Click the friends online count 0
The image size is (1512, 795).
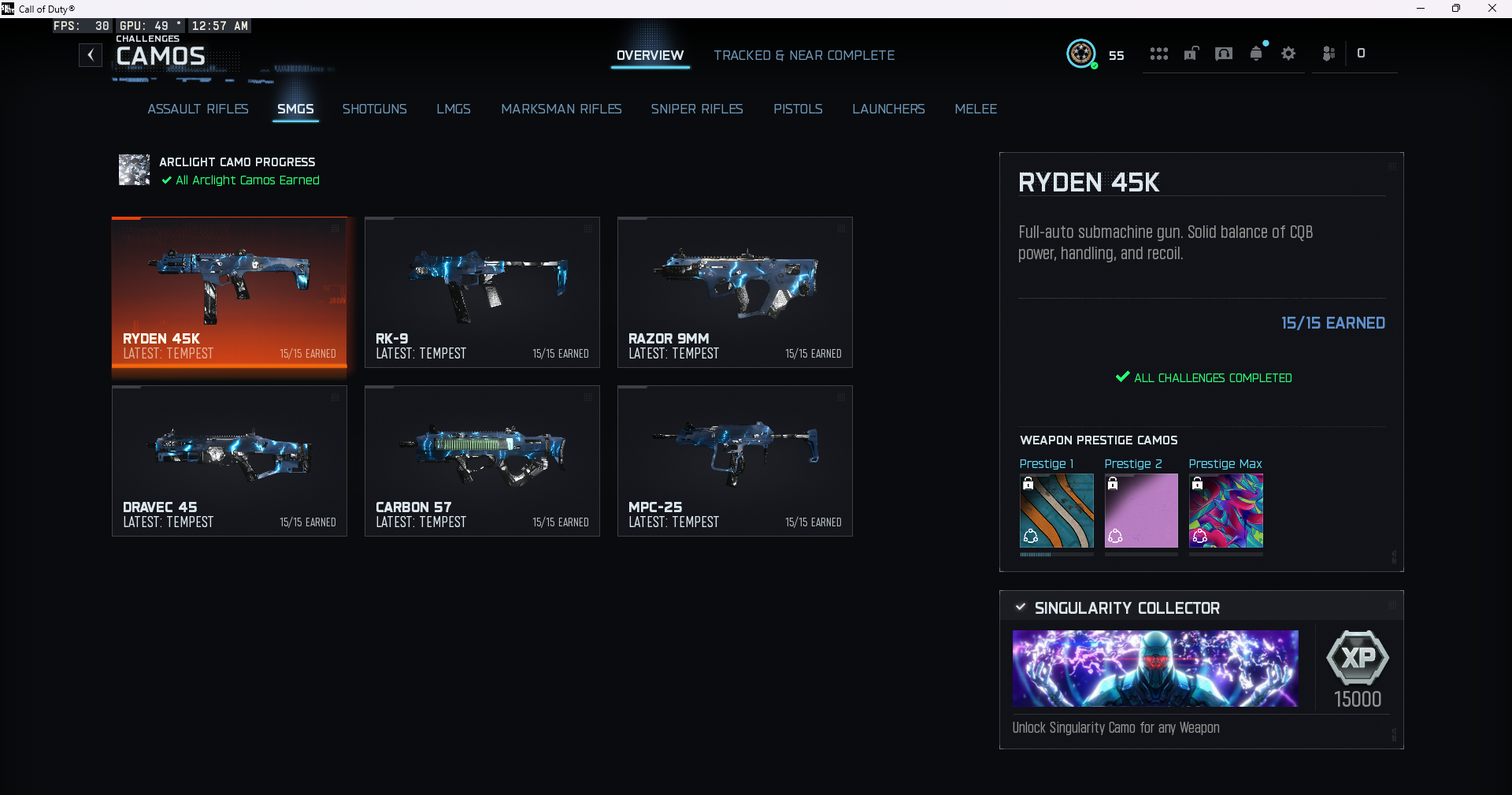pyautogui.click(x=1361, y=54)
